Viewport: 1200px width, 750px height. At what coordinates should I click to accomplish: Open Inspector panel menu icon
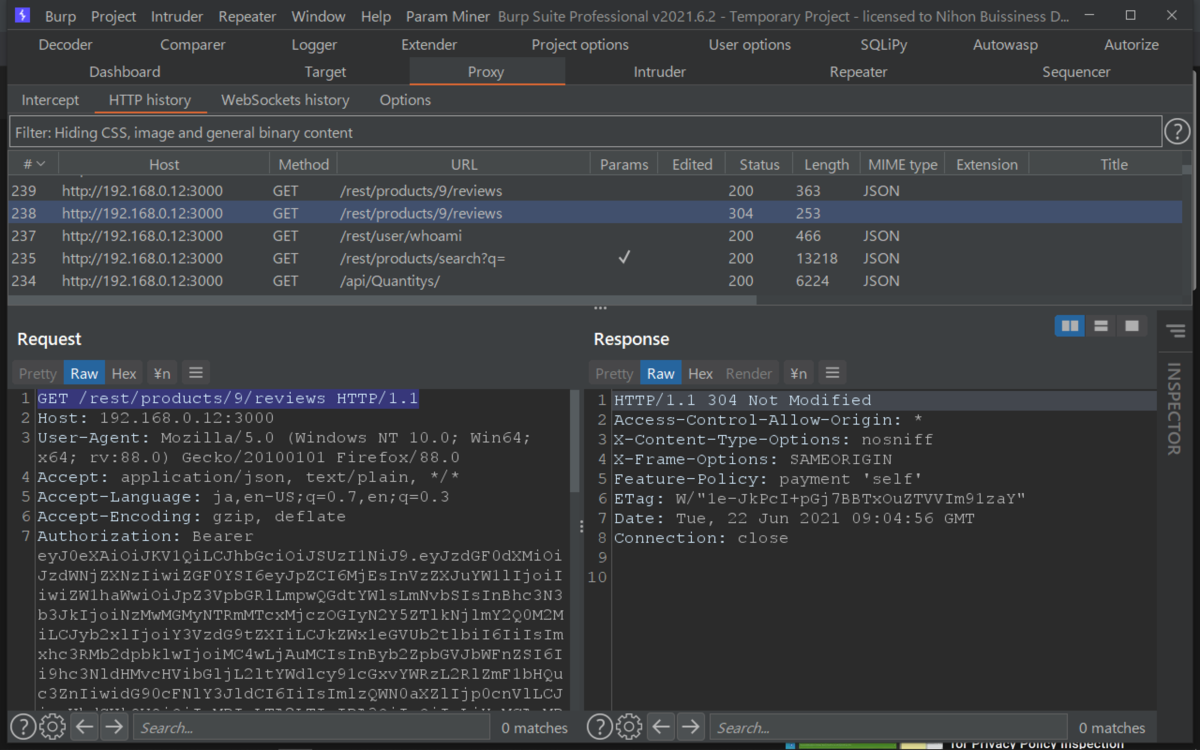tap(1175, 331)
